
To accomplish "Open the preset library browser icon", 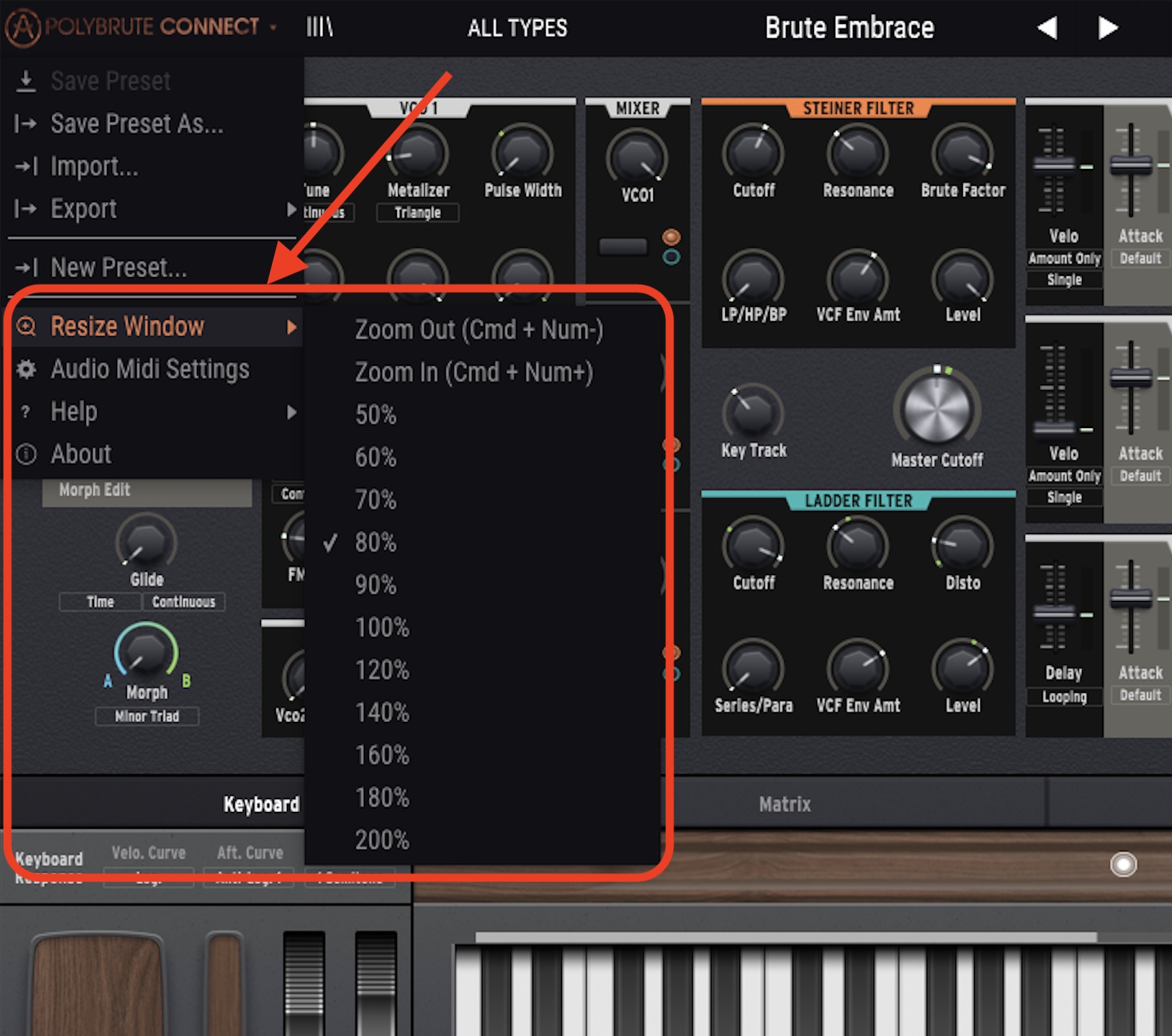I will (x=320, y=27).
